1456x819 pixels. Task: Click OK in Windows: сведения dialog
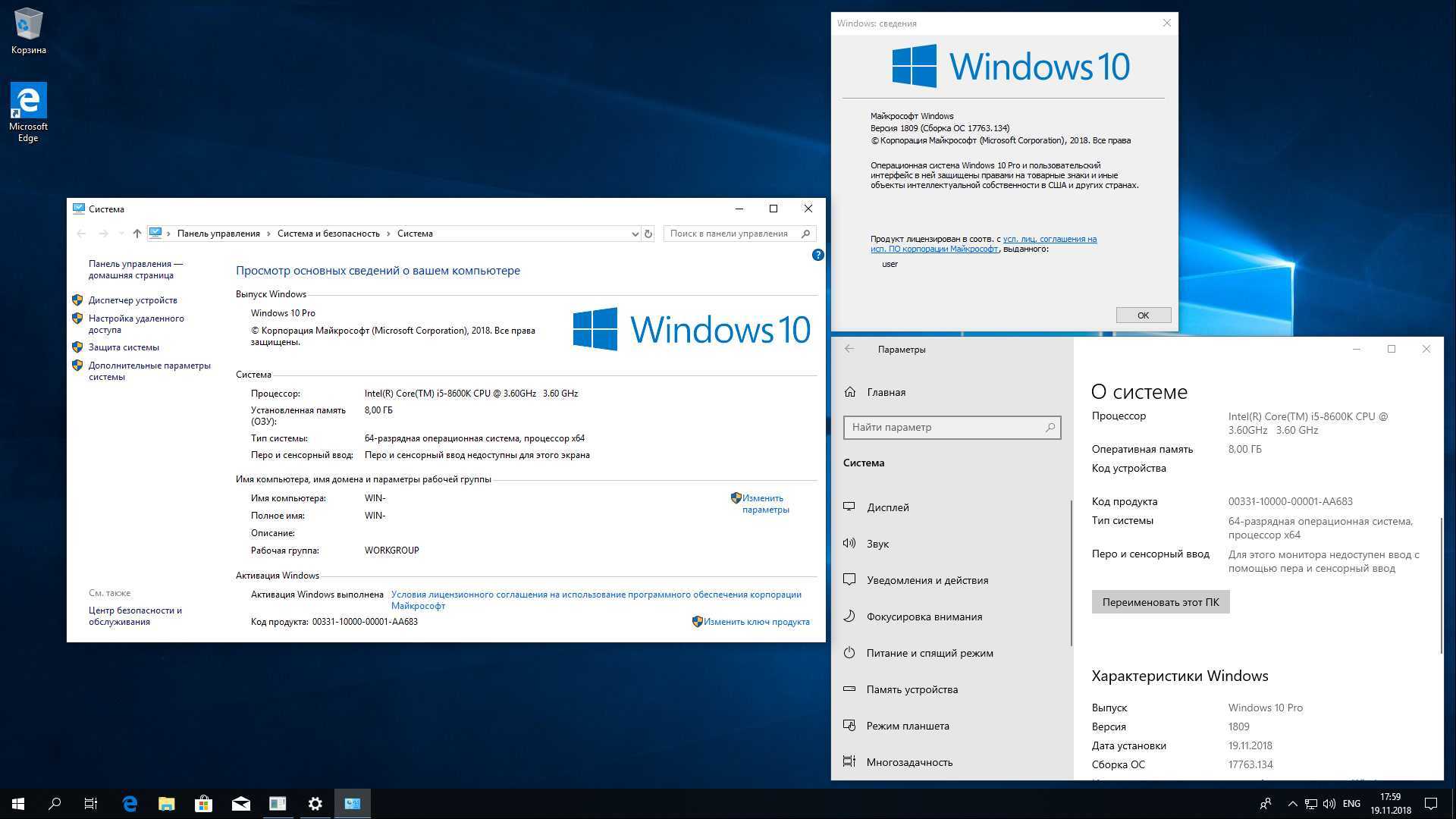click(1144, 315)
